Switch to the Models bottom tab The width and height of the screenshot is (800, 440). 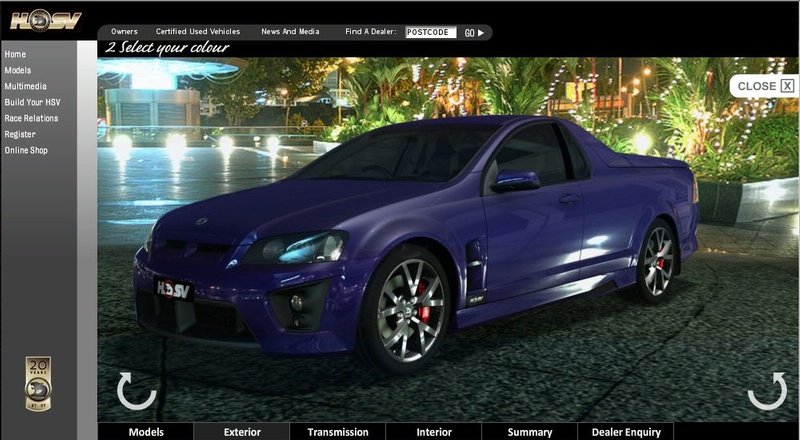146,432
